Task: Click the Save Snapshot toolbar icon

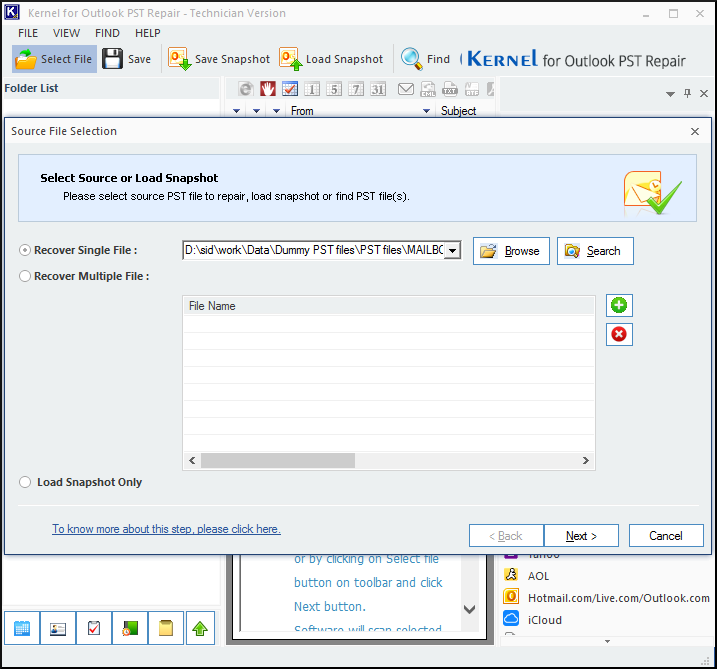Action: [x=180, y=59]
